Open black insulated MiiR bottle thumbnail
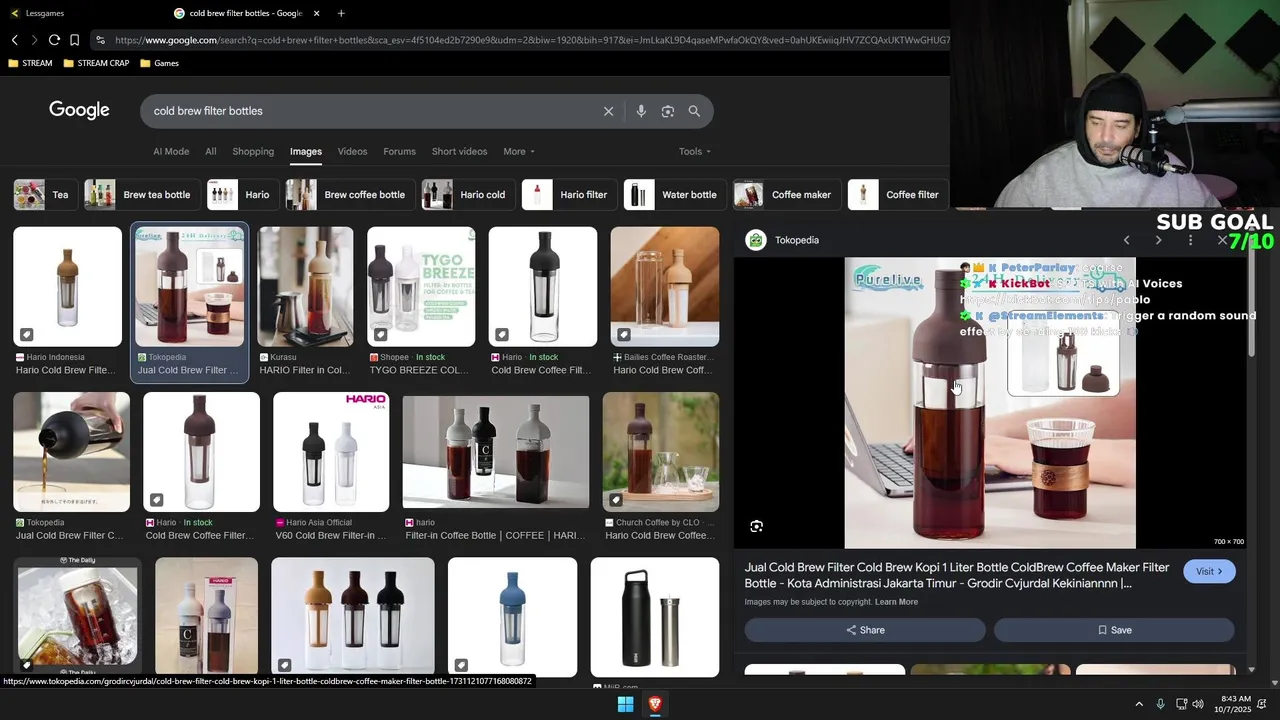 [x=655, y=617]
